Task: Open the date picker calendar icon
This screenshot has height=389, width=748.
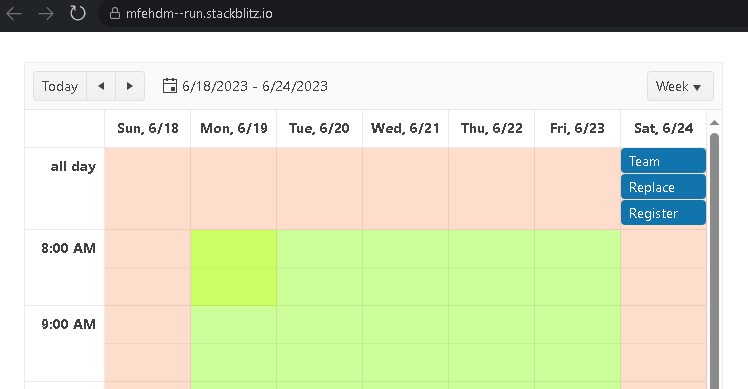Action: [x=170, y=86]
